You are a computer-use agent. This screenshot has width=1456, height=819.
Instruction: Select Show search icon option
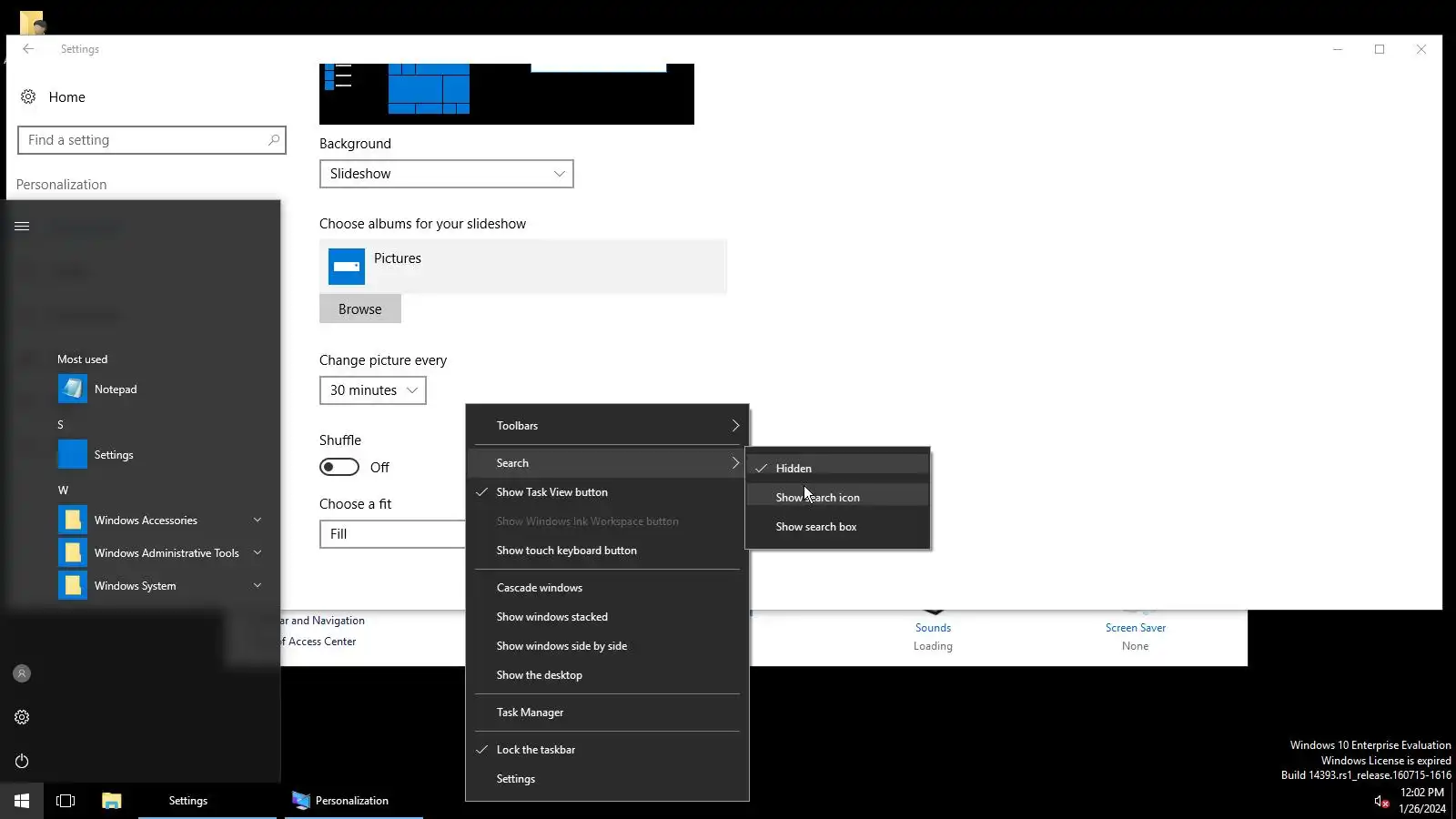[838, 497]
